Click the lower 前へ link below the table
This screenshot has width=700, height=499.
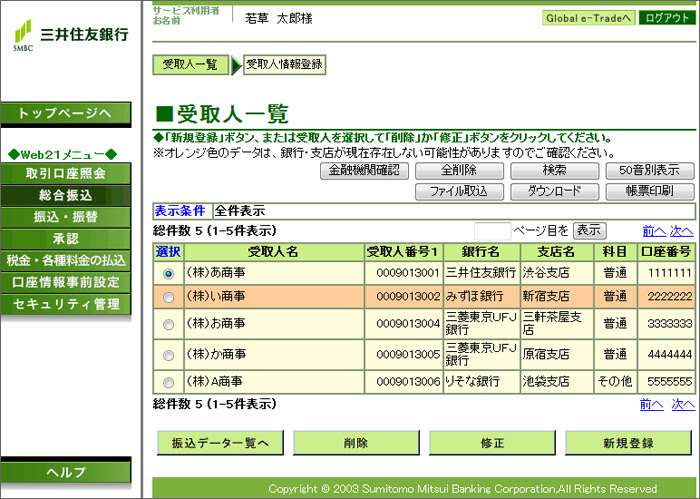coord(651,405)
